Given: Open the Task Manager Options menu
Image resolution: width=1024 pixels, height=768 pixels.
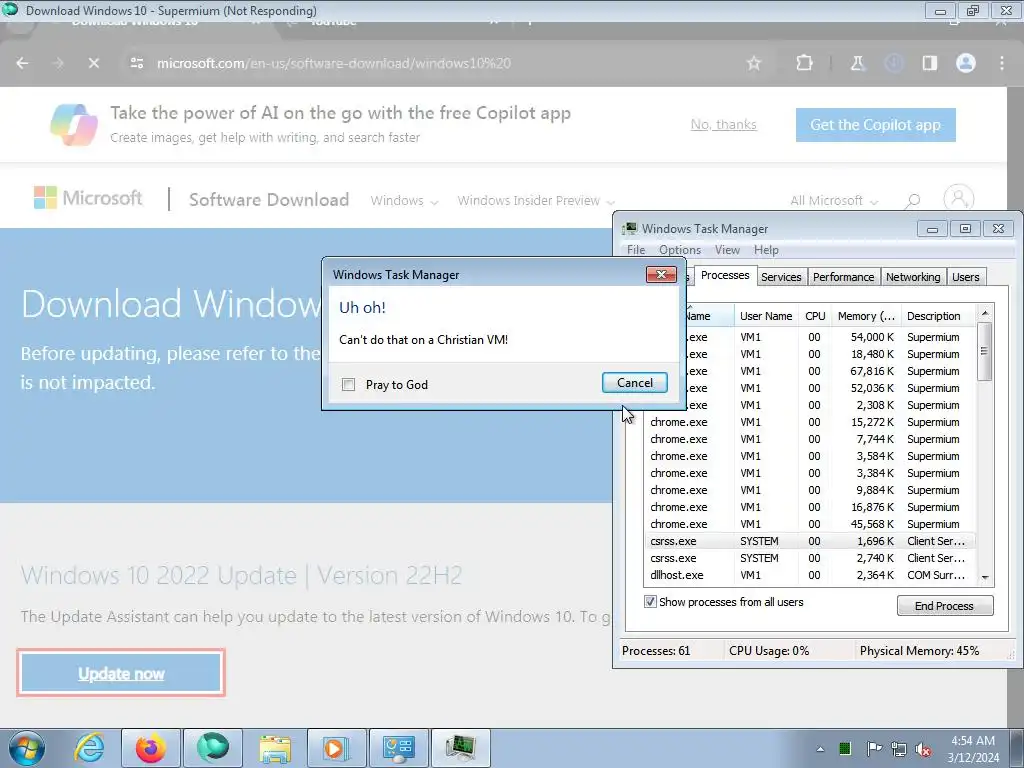Looking at the screenshot, I should (x=680, y=250).
